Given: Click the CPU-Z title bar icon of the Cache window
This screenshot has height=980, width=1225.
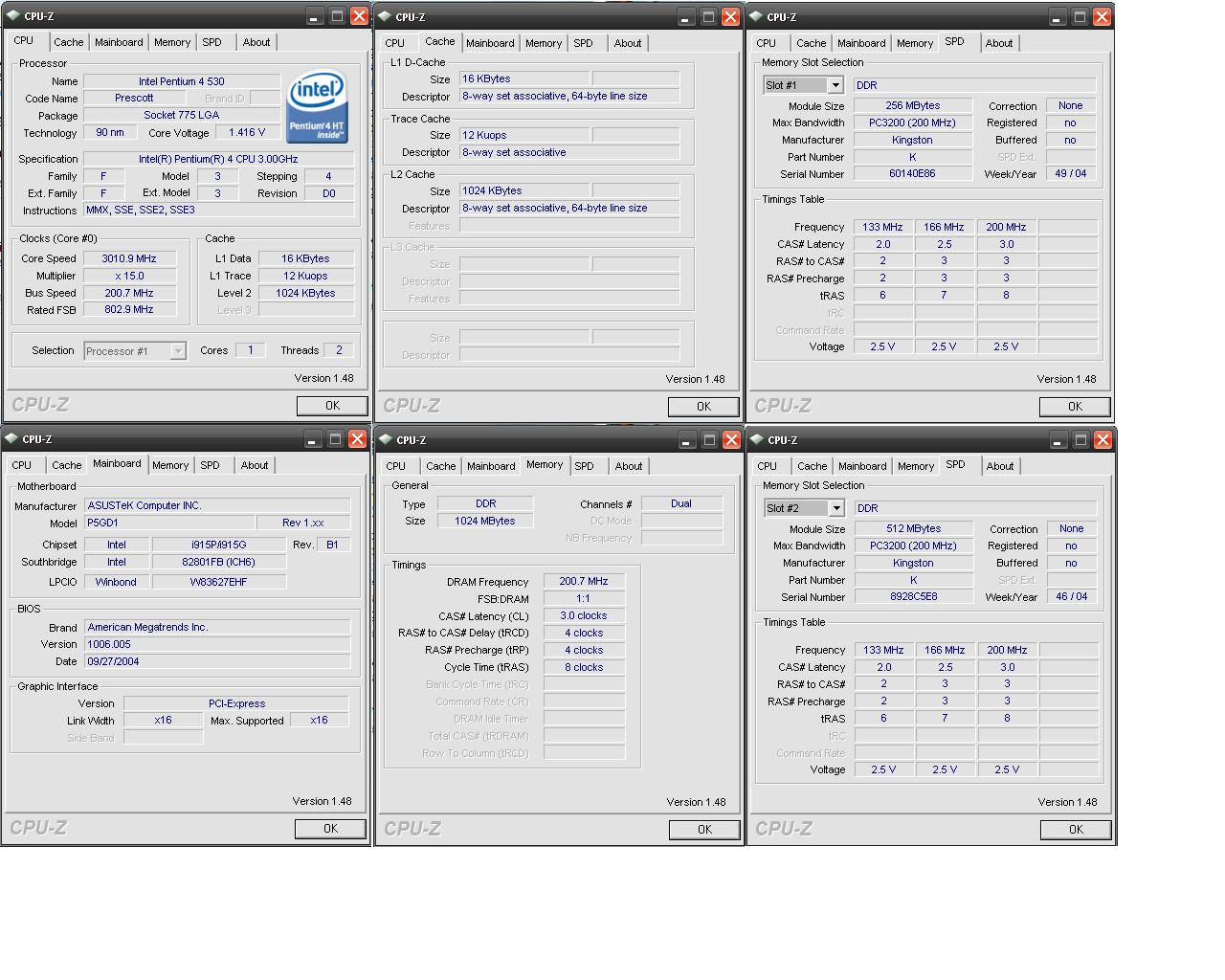Looking at the screenshot, I should click(384, 17).
